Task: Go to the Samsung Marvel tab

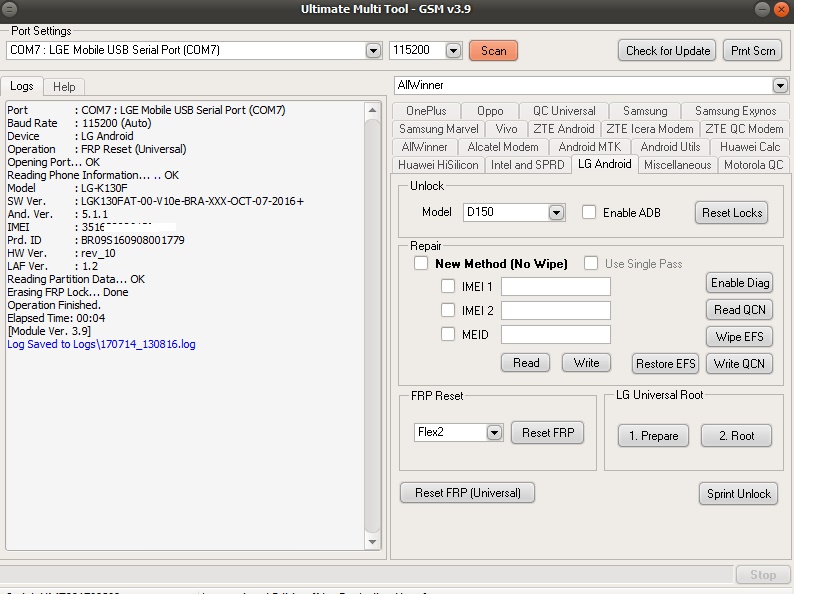Action: (439, 129)
